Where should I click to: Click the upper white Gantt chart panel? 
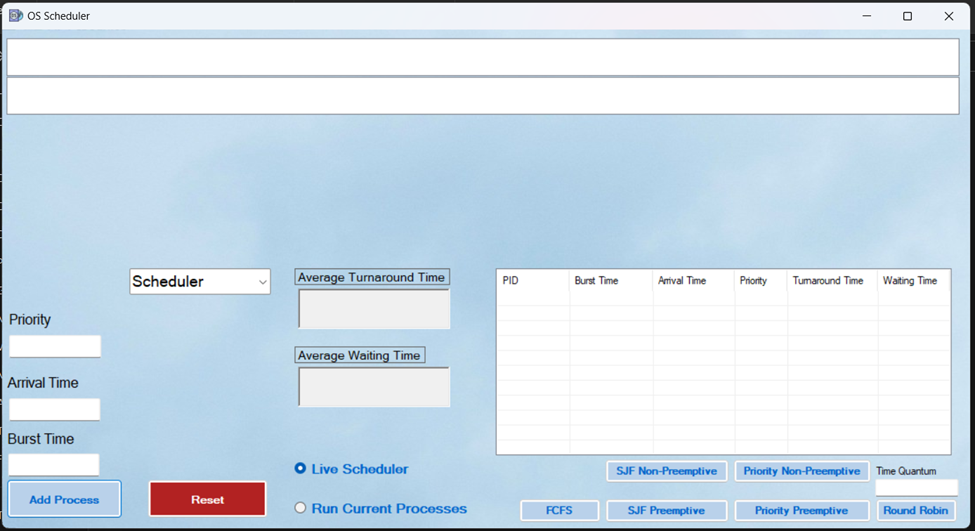point(483,57)
